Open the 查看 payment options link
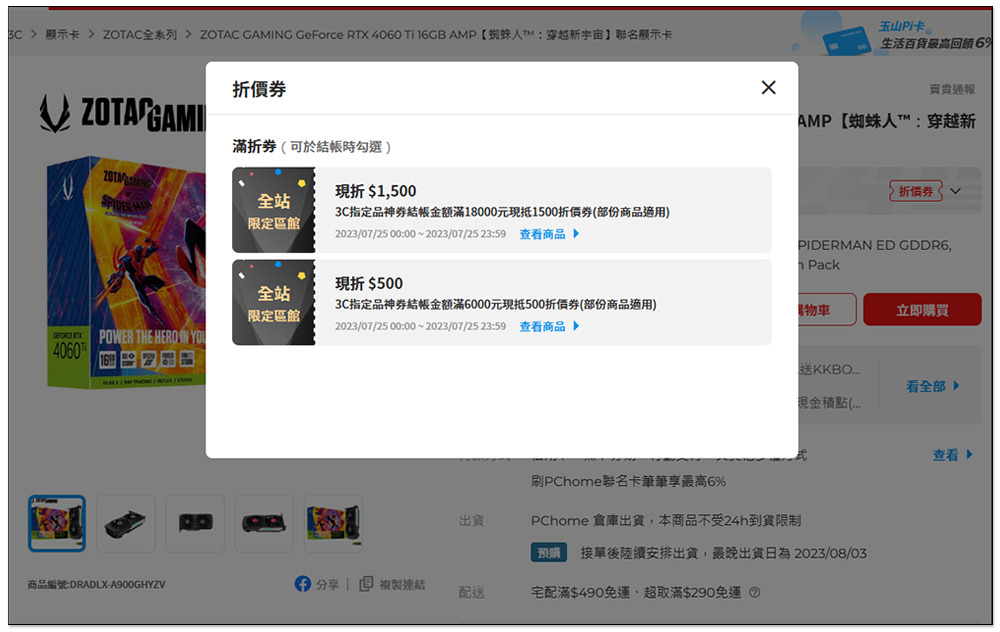This screenshot has height=632, width=1000. (x=945, y=455)
